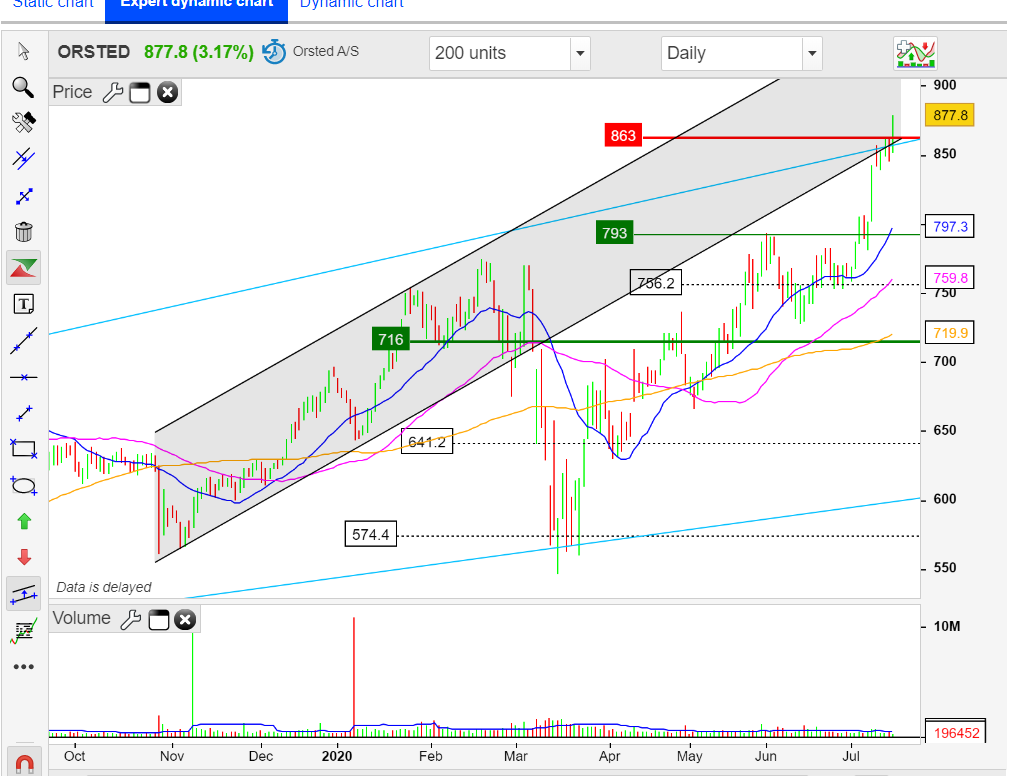Image resolution: width=1028 pixels, height=776 pixels.
Task: Toggle the parallel channel drawing tool
Action: [24, 594]
